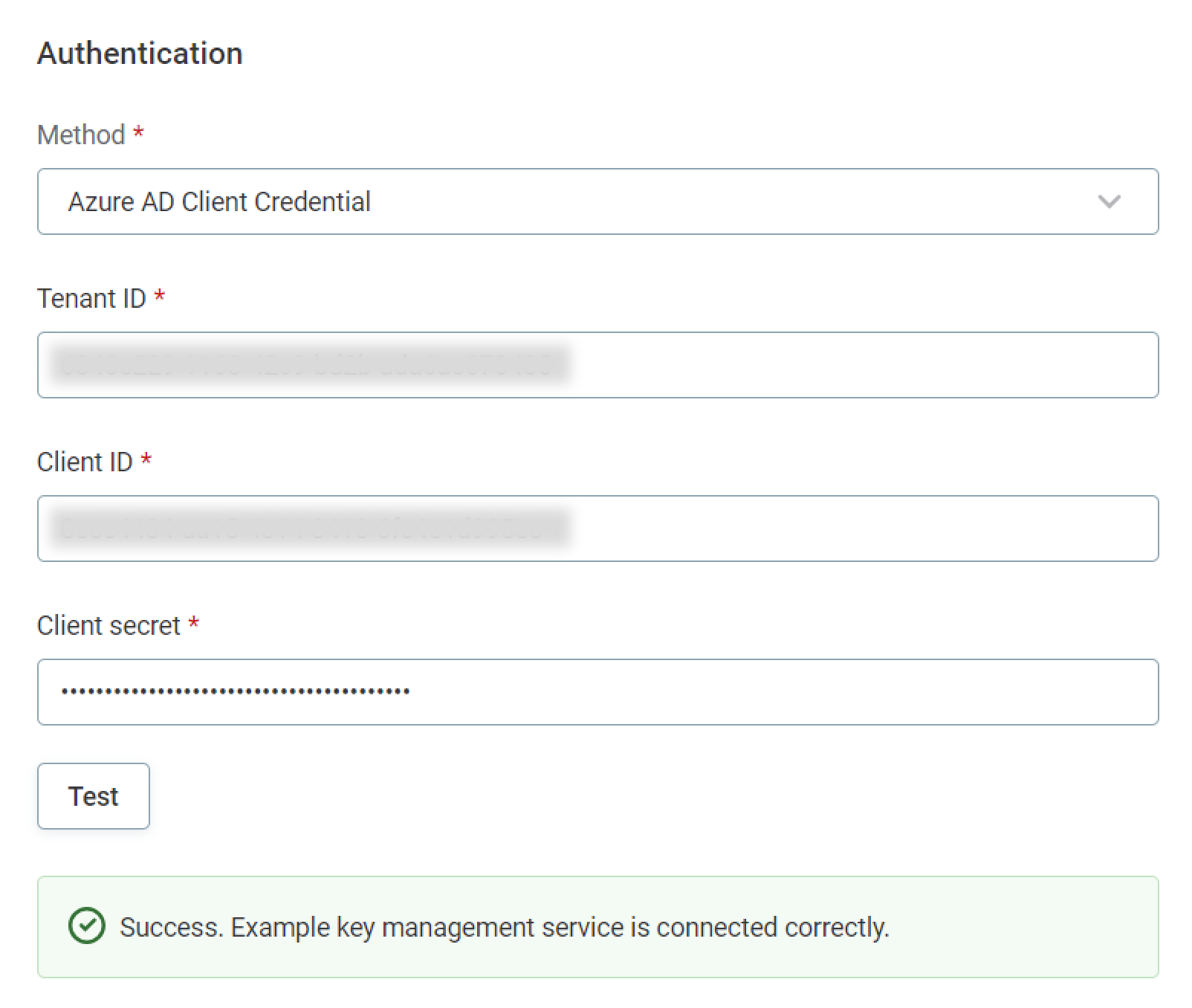Click the blurred Tenant ID value
The height and width of the screenshot is (1008, 1192).
[x=308, y=365]
